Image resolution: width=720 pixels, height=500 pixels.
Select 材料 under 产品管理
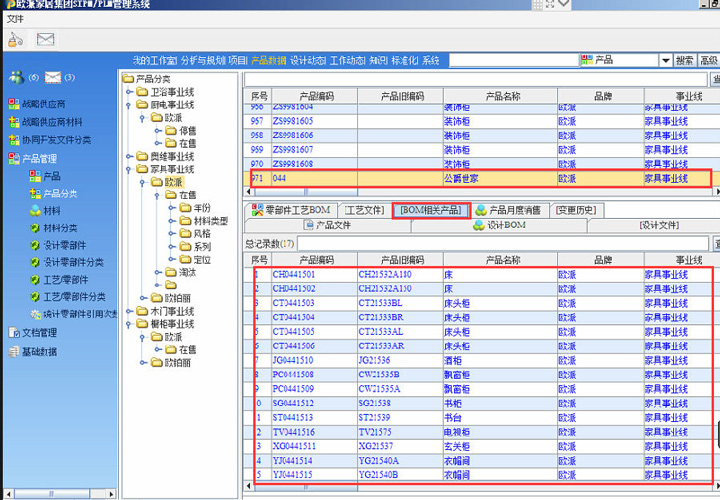click(52, 211)
